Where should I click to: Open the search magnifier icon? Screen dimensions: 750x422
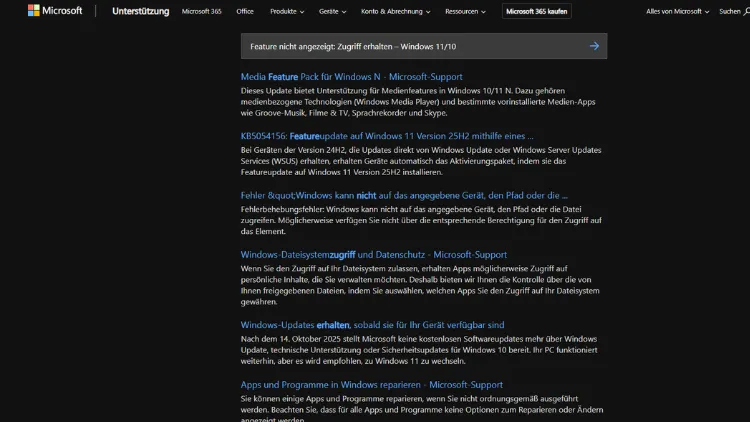click(747, 11)
